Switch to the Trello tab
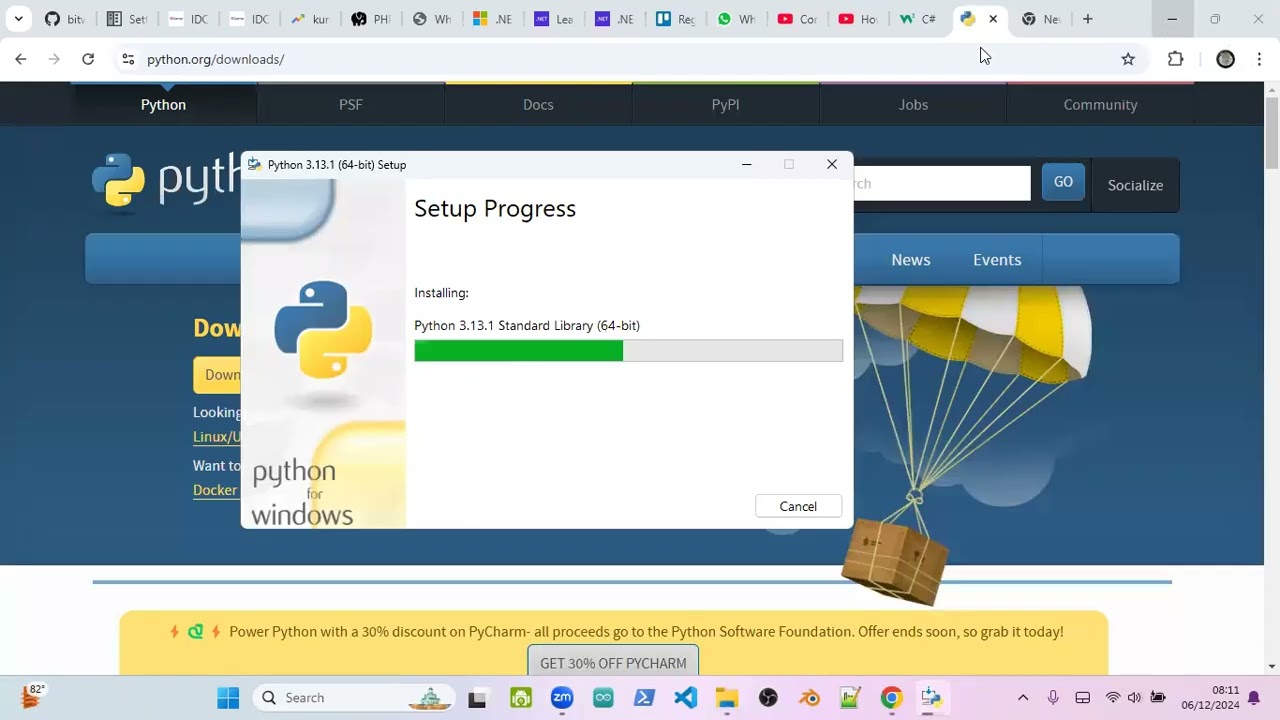The image size is (1280, 720). (x=675, y=19)
